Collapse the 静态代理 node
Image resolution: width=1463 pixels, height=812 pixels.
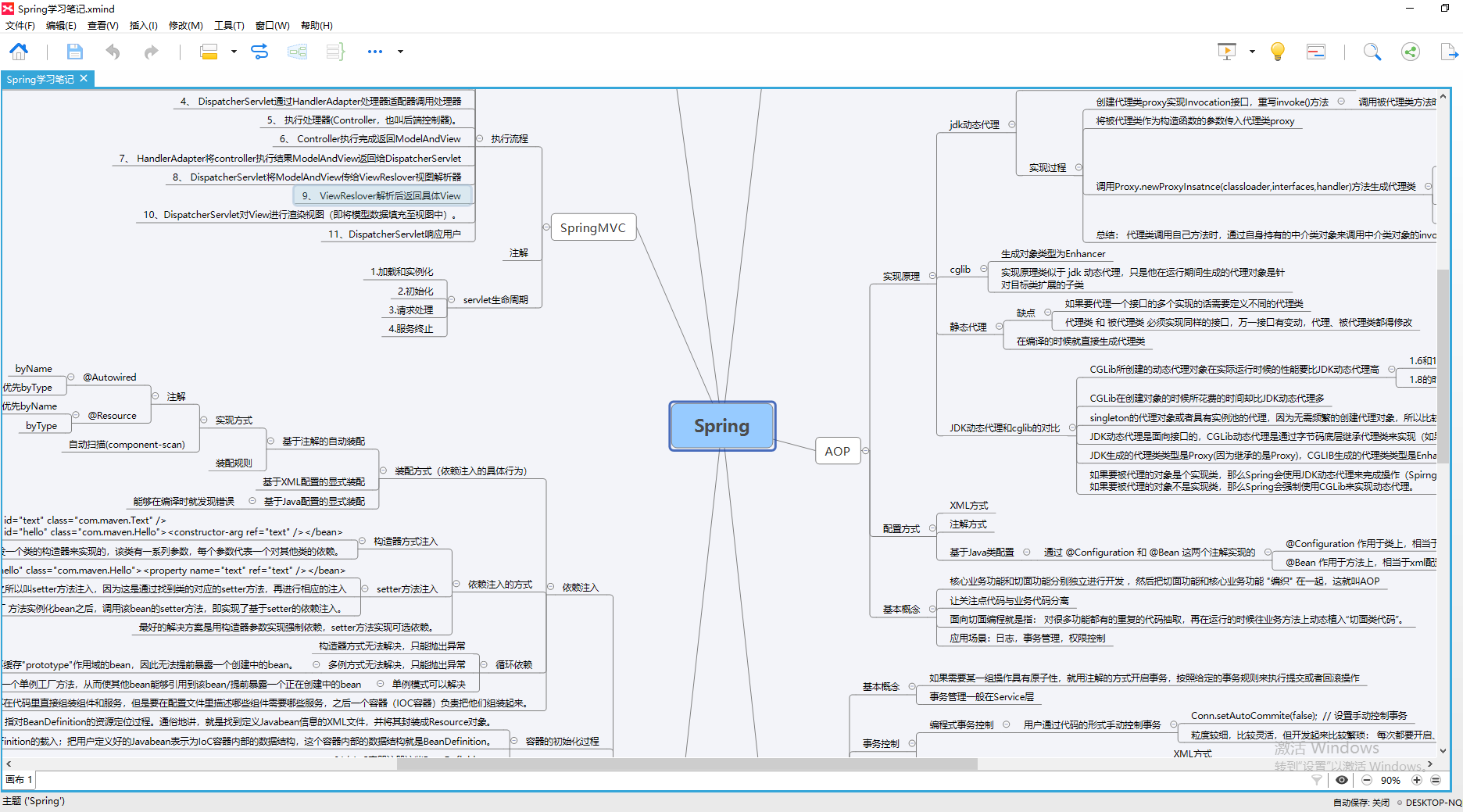click(x=1000, y=327)
